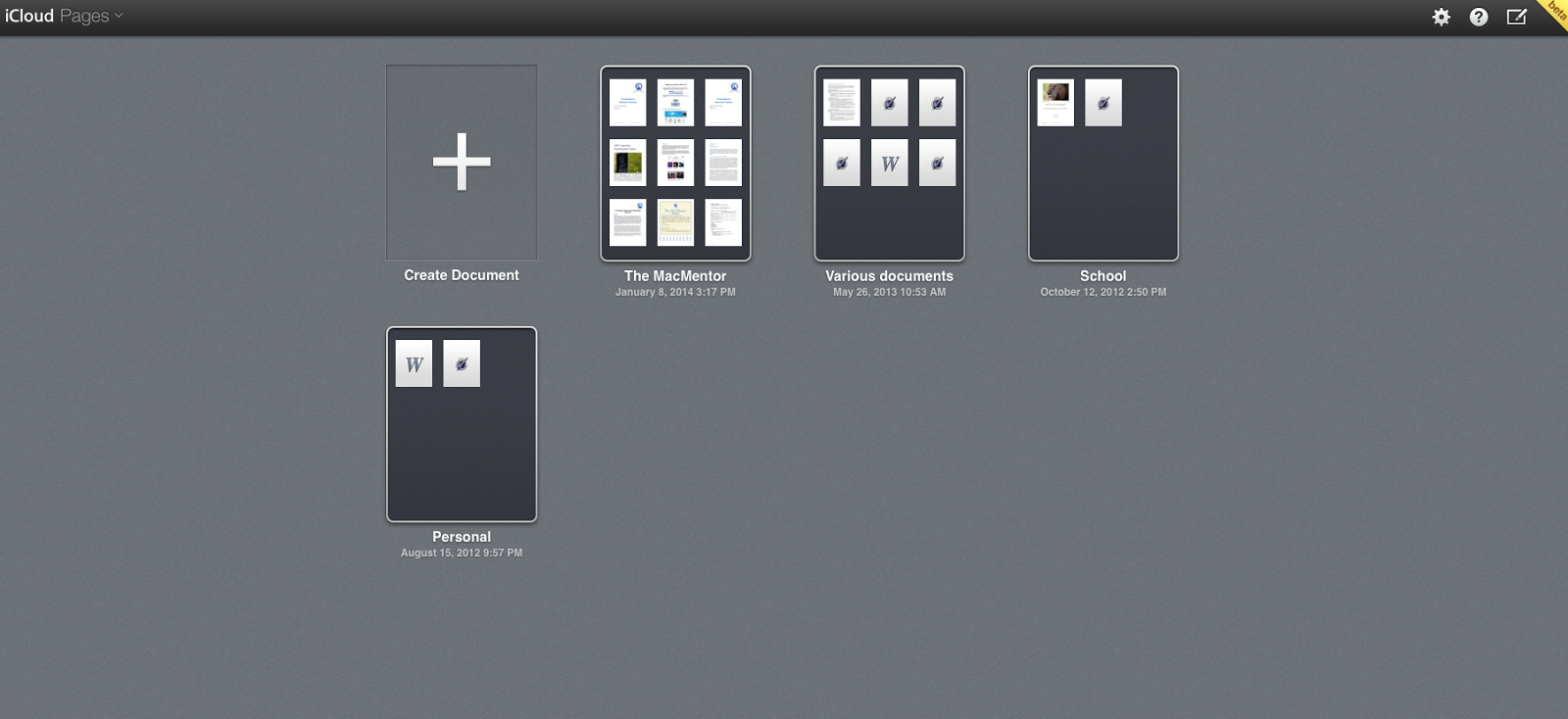This screenshot has height=719, width=1568.
Task: Click the School folder name
Action: pyautogui.click(x=1103, y=276)
